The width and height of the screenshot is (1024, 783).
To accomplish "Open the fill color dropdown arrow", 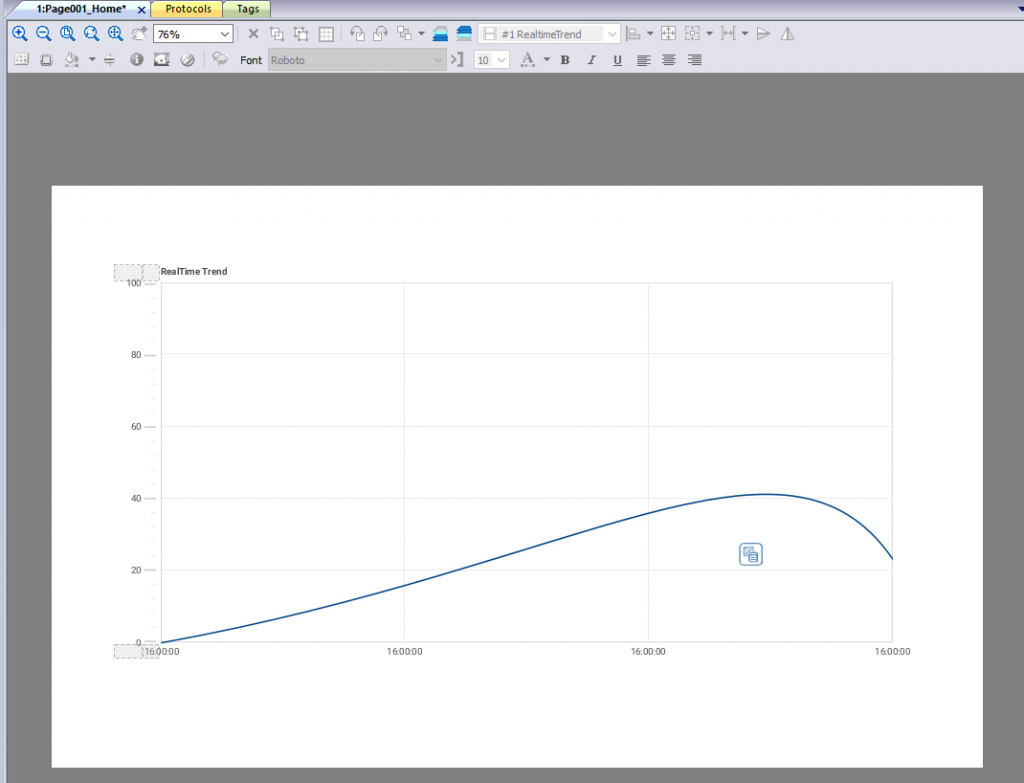I will [92, 60].
